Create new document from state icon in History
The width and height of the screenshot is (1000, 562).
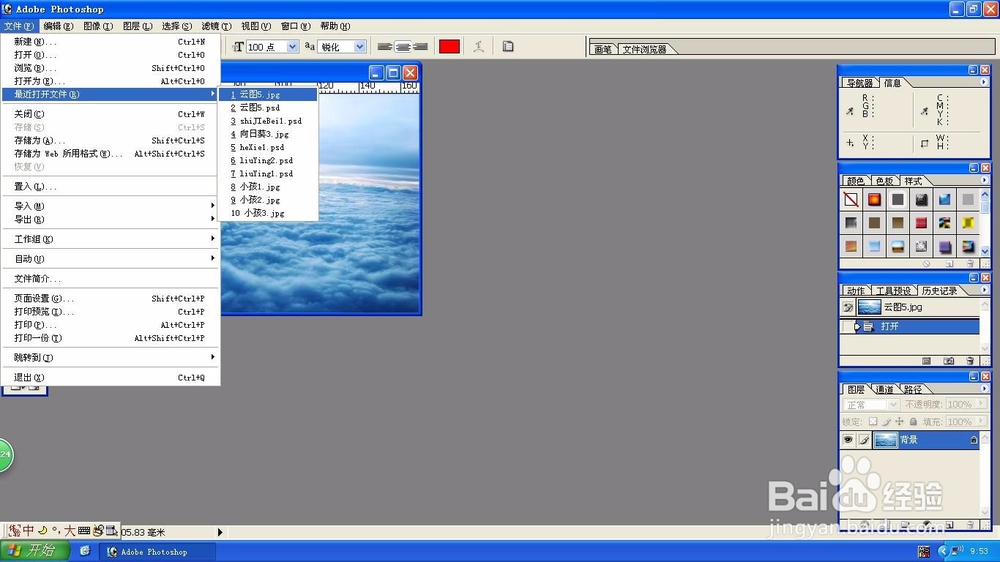[927, 361]
